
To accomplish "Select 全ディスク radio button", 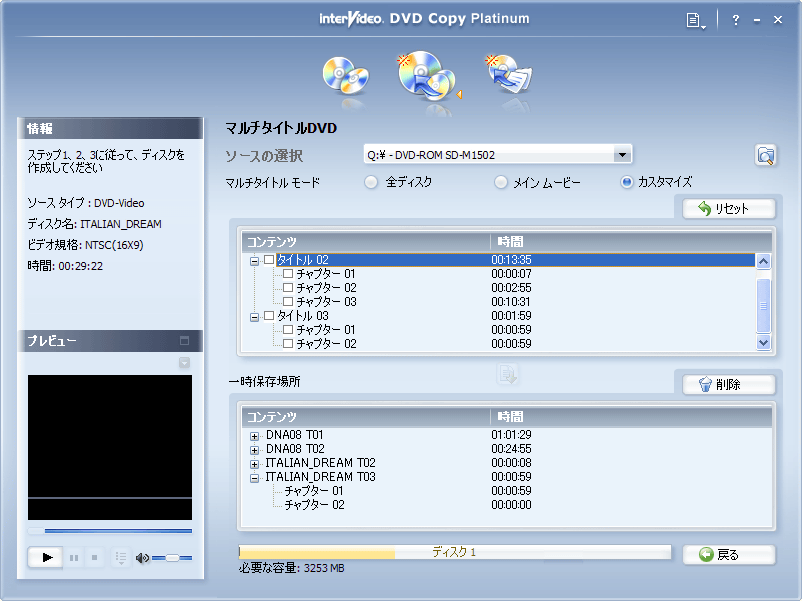I will [x=371, y=182].
